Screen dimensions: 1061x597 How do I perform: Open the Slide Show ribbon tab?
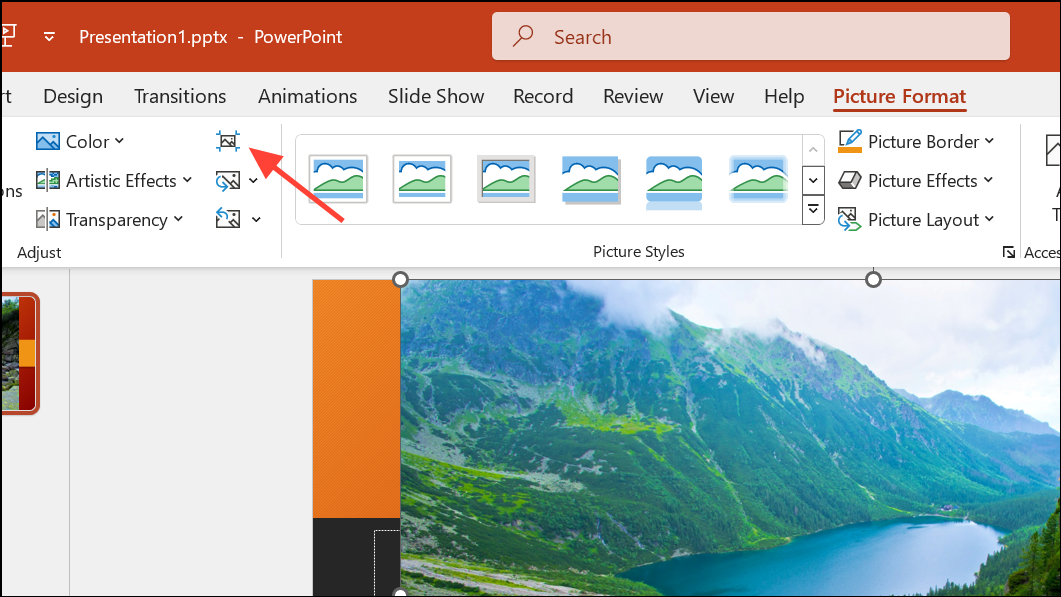[x=435, y=96]
